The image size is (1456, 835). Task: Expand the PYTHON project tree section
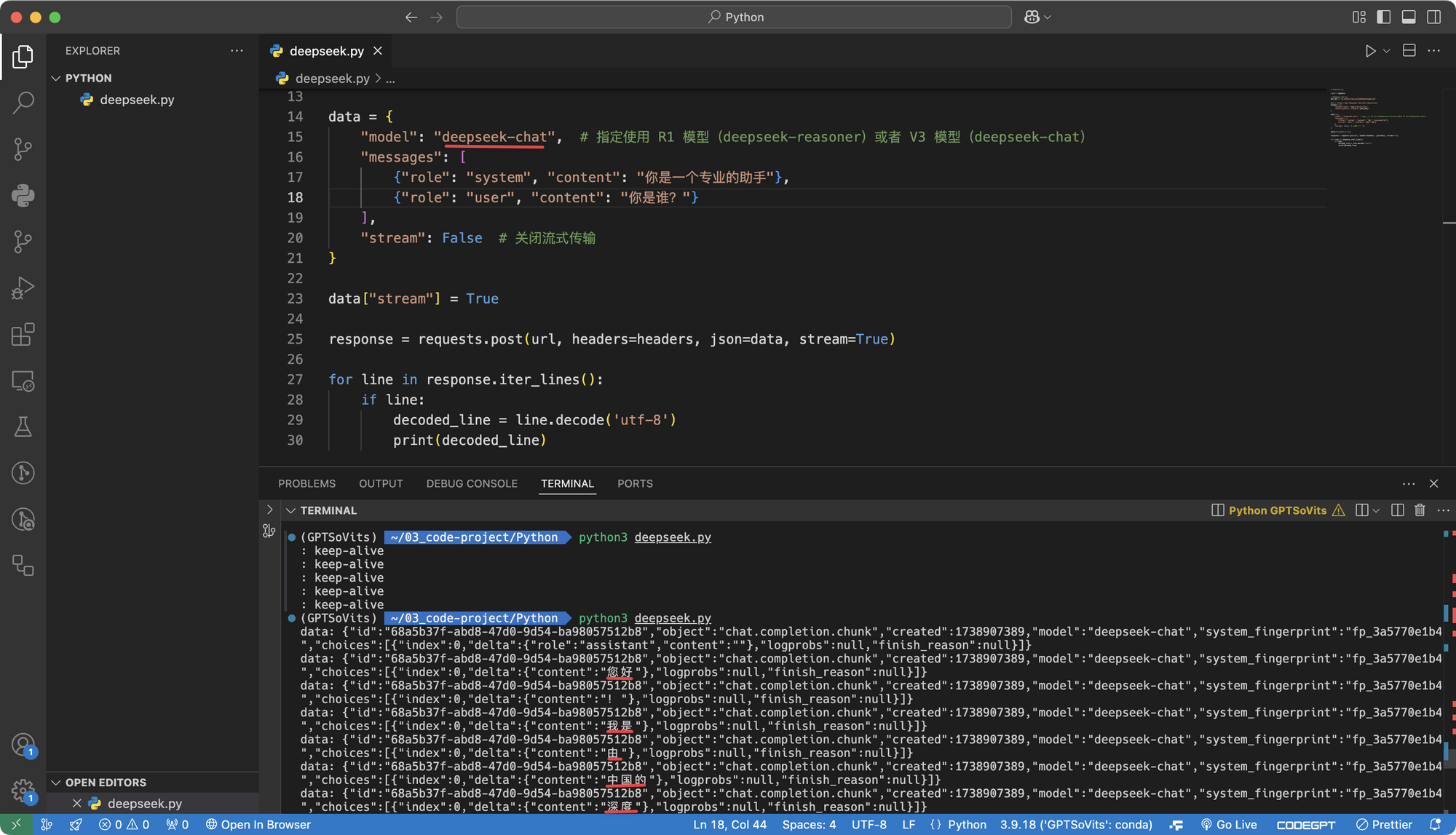tap(57, 77)
